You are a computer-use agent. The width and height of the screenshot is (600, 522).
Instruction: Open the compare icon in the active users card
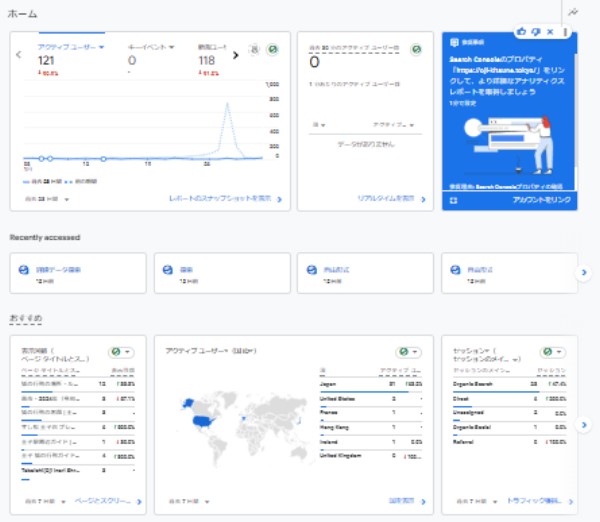point(254,49)
